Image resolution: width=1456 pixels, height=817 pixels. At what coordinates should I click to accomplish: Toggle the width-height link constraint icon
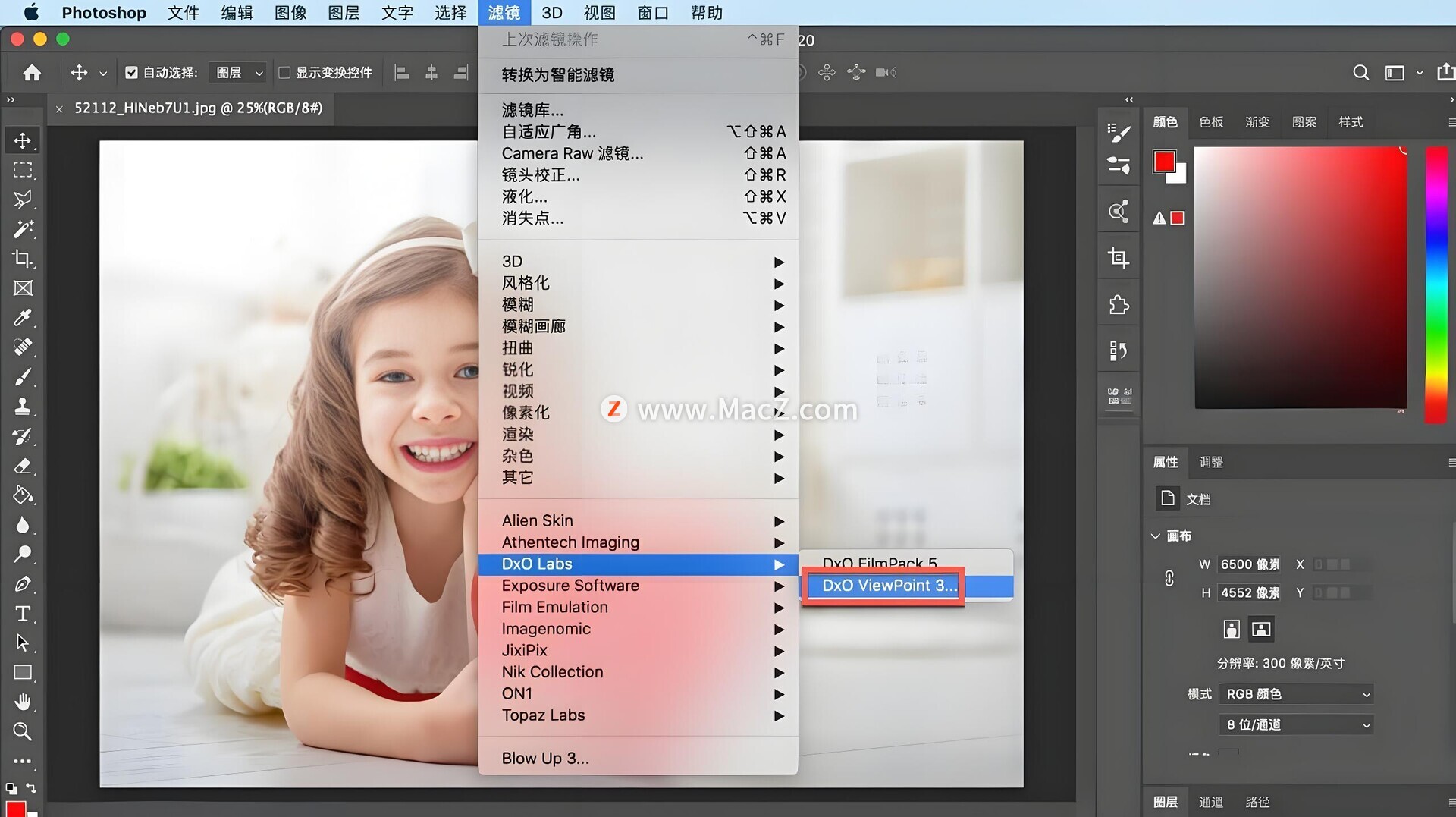pos(1169,579)
